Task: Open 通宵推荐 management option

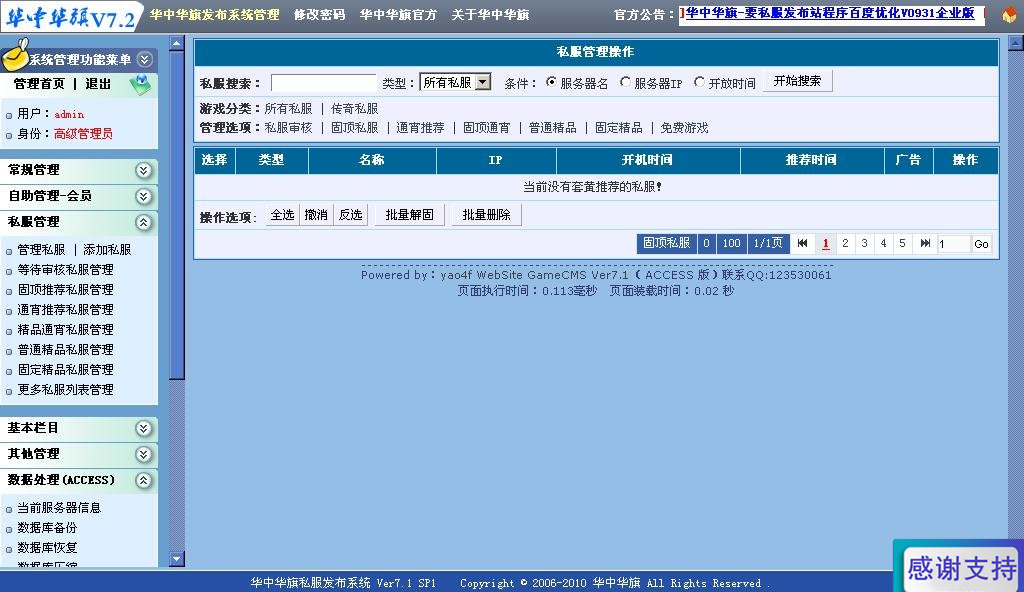Action: (421, 127)
